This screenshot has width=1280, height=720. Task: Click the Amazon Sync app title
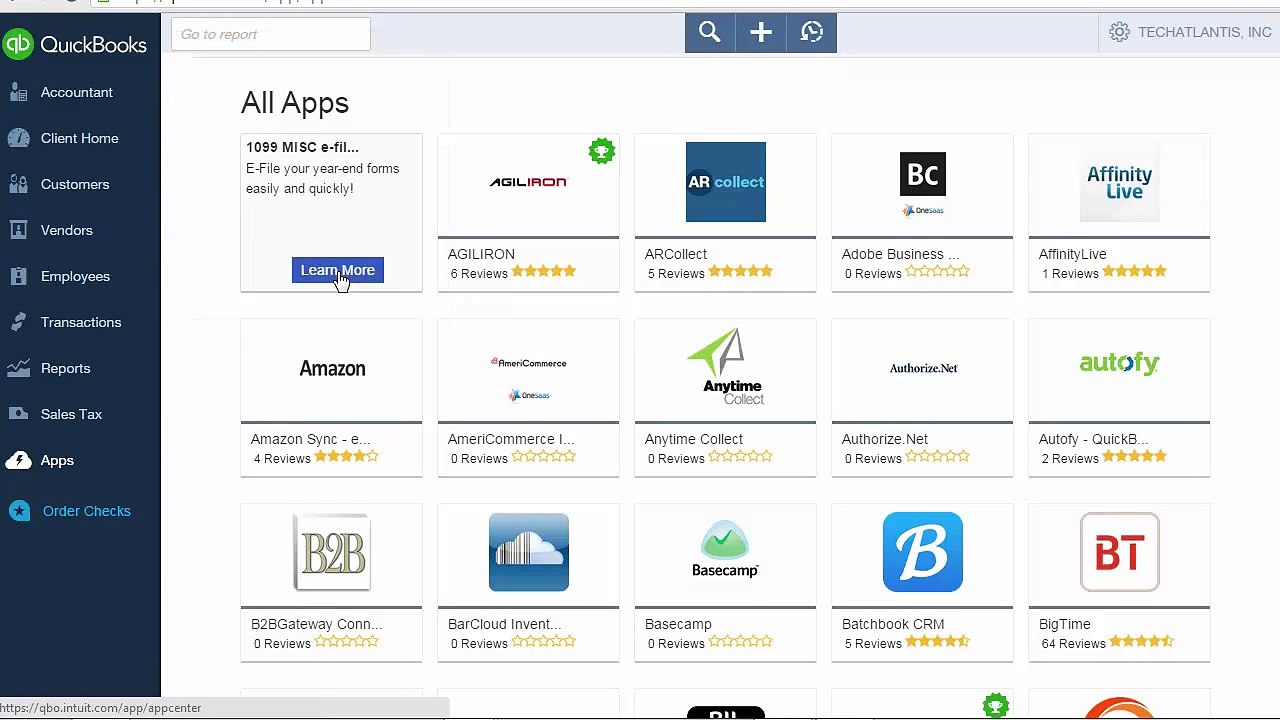pos(310,439)
